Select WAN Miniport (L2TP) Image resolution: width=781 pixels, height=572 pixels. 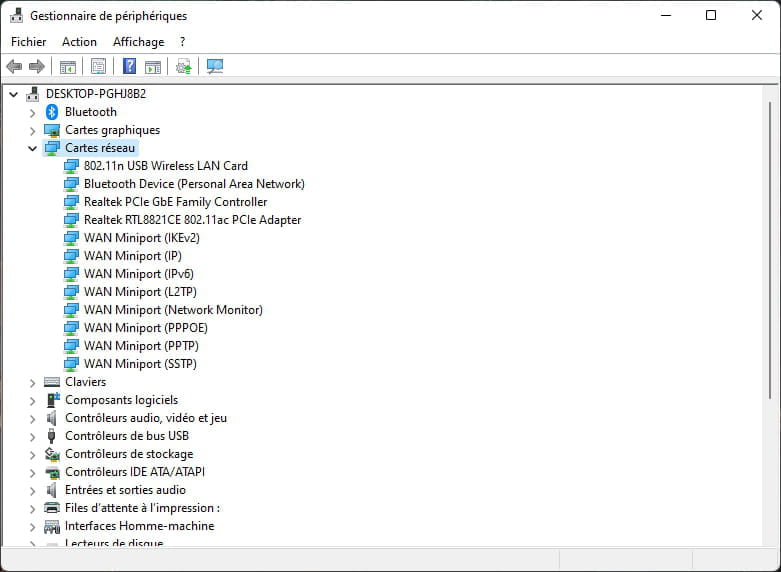140,291
